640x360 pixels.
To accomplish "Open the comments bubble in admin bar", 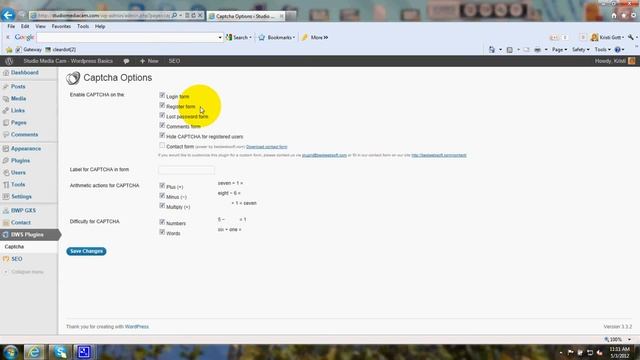I will pyautogui.click(x=126, y=61).
